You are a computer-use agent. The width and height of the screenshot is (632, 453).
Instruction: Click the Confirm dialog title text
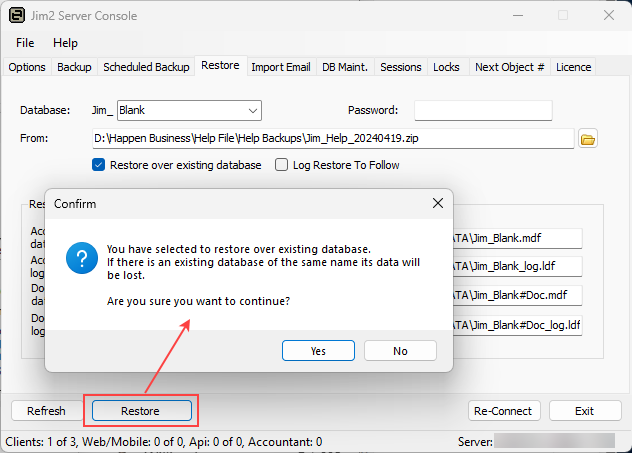pos(75,204)
